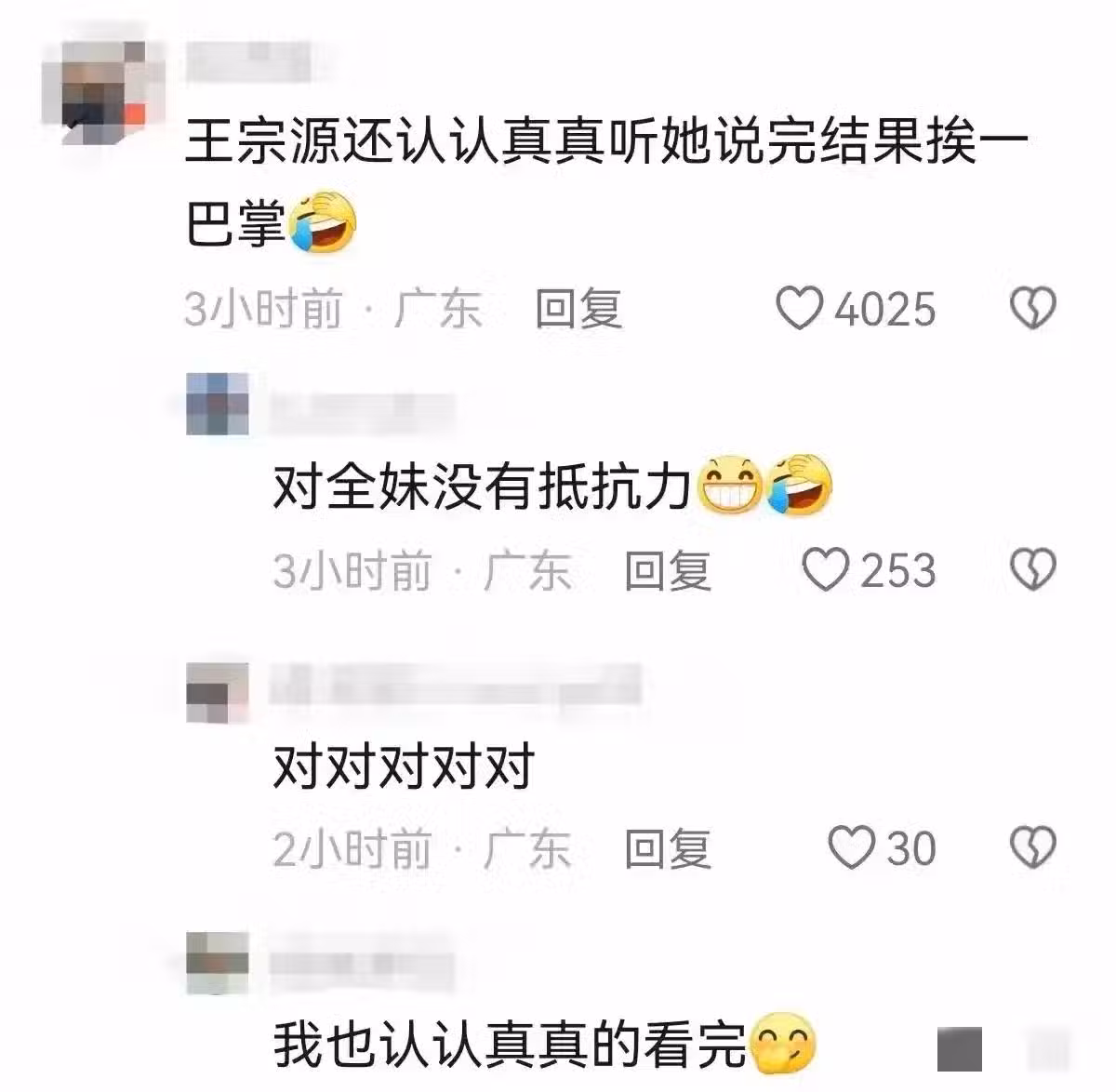The width and height of the screenshot is (1116, 1092).
Task: Reply to 对全妹没有抵抗力 comment
Action: coord(667,569)
